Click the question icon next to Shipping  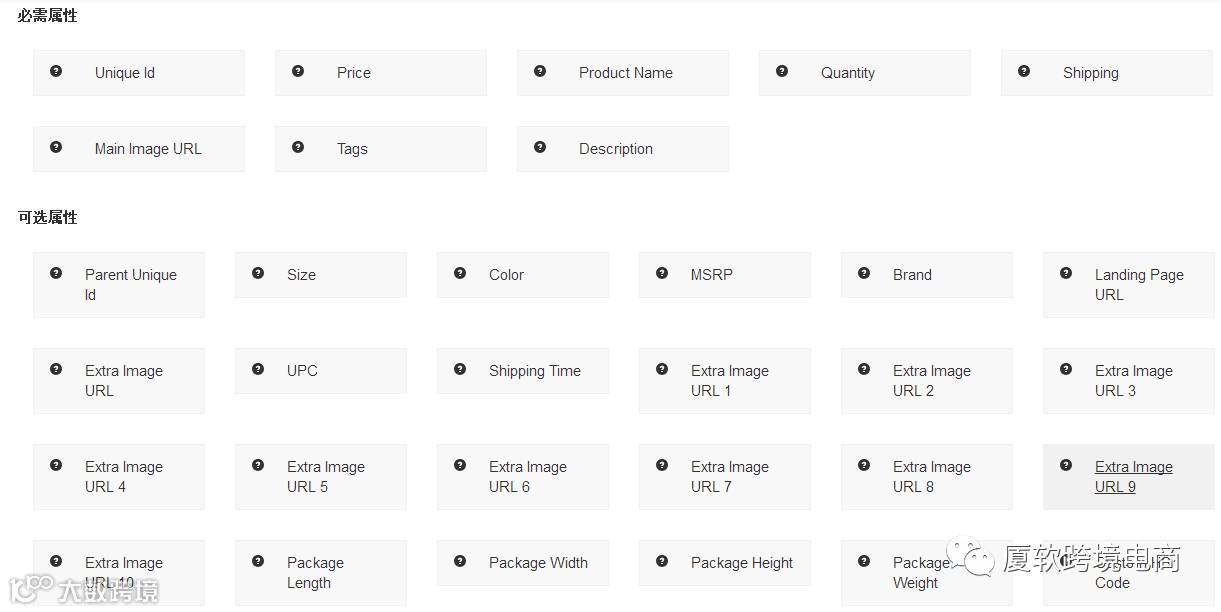point(1024,71)
